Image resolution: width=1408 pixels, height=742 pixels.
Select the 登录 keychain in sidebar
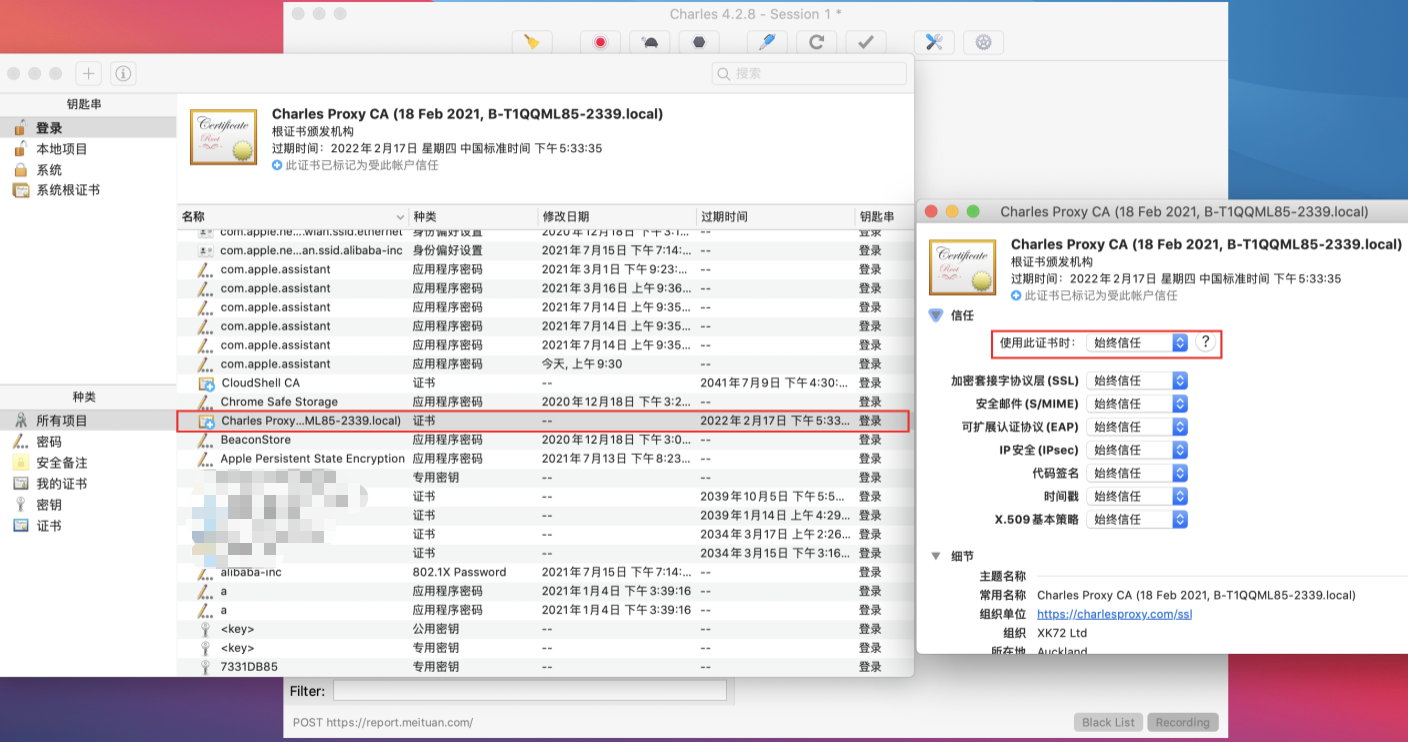88,128
